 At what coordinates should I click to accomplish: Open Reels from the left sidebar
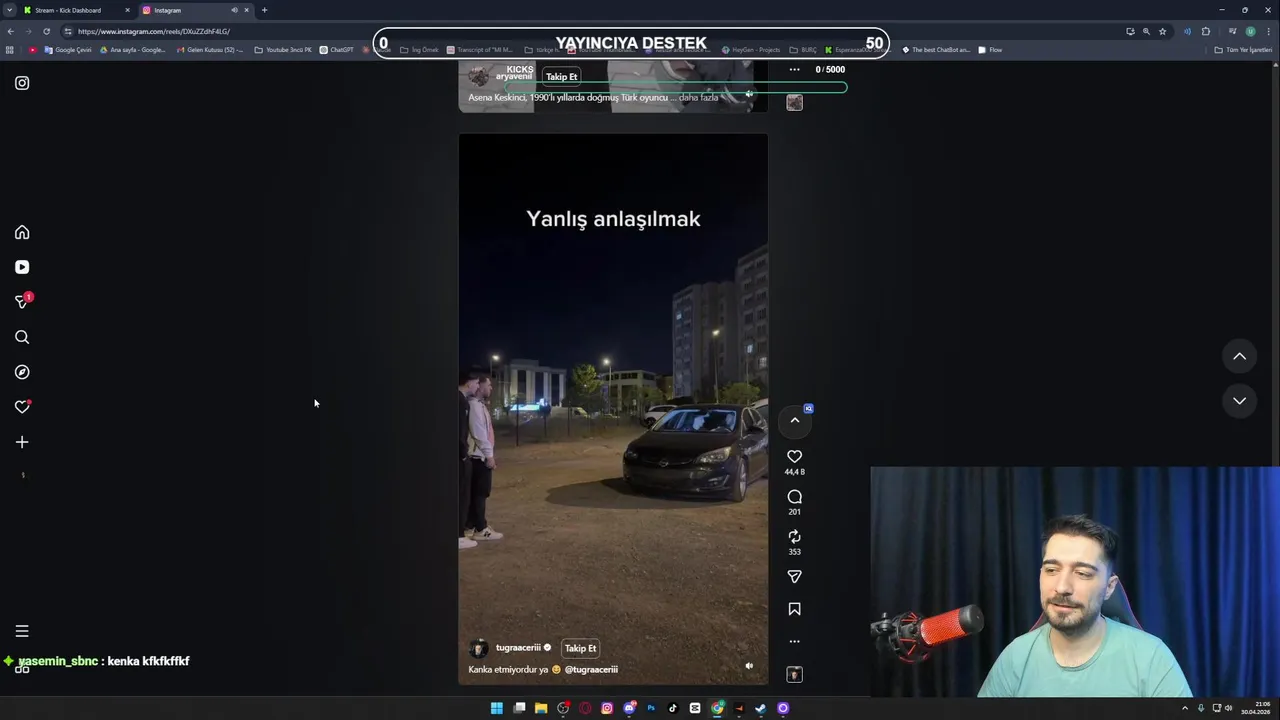22,267
